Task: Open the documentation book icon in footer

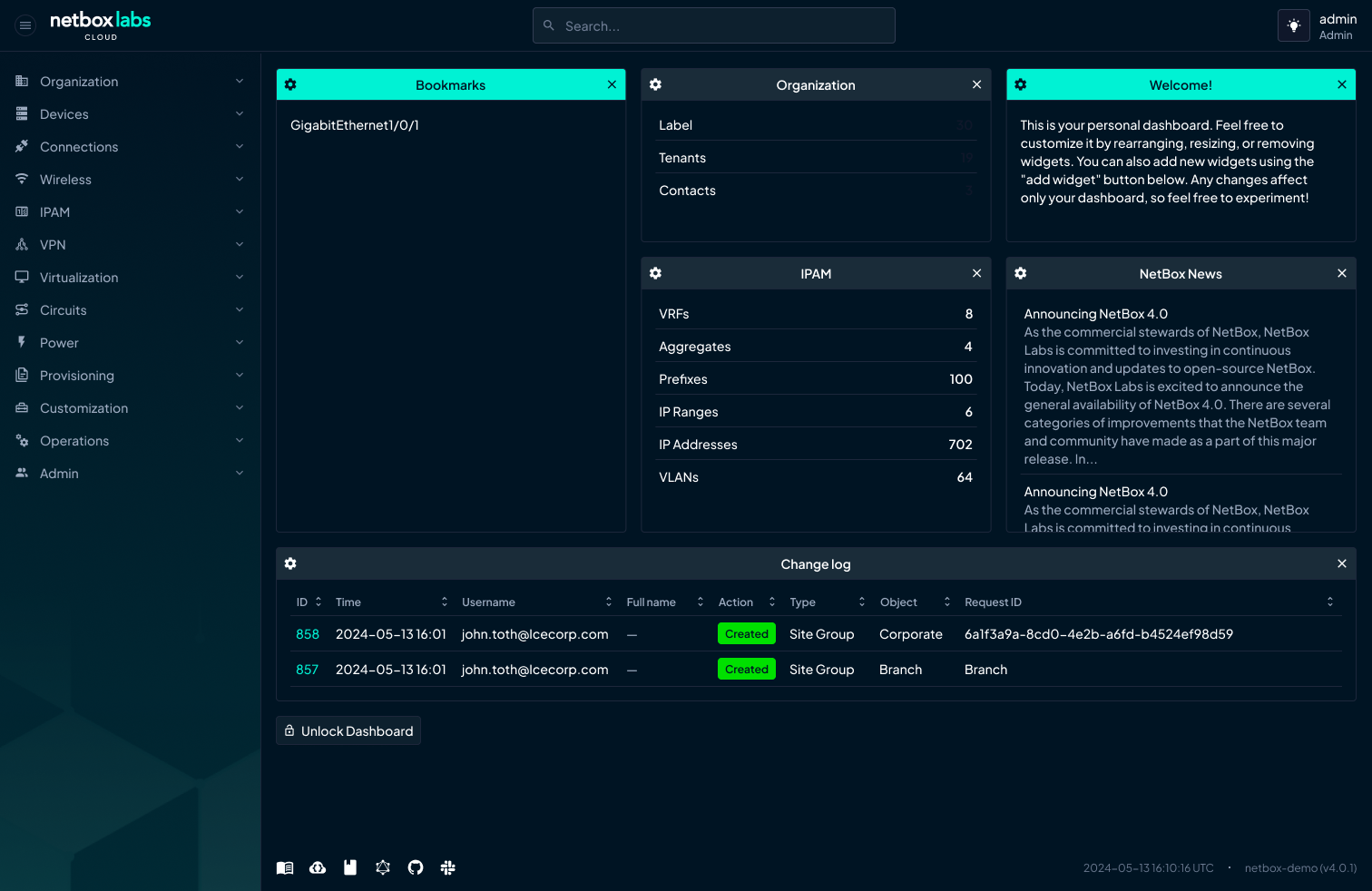Action: click(285, 867)
